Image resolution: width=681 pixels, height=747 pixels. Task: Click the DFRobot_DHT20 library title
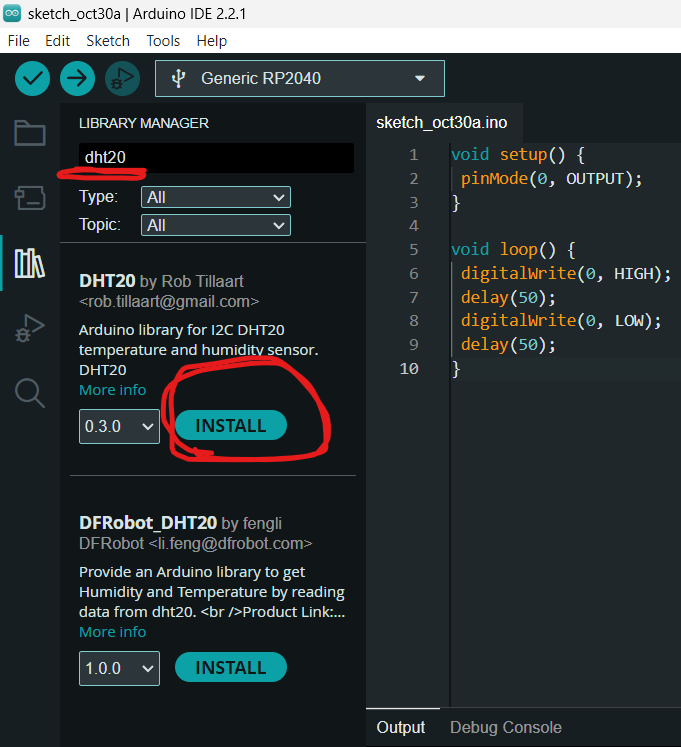point(148,523)
